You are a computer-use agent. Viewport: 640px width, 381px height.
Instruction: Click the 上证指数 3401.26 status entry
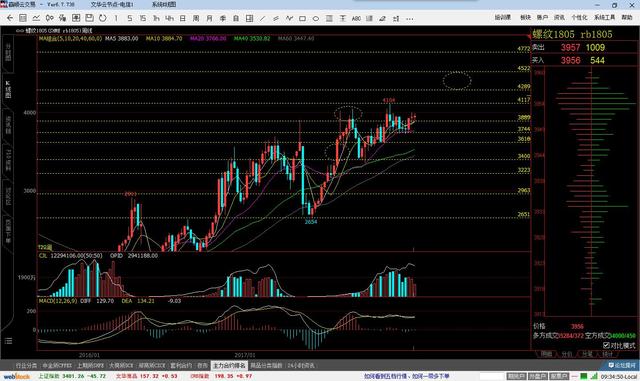click(x=72, y=376)
